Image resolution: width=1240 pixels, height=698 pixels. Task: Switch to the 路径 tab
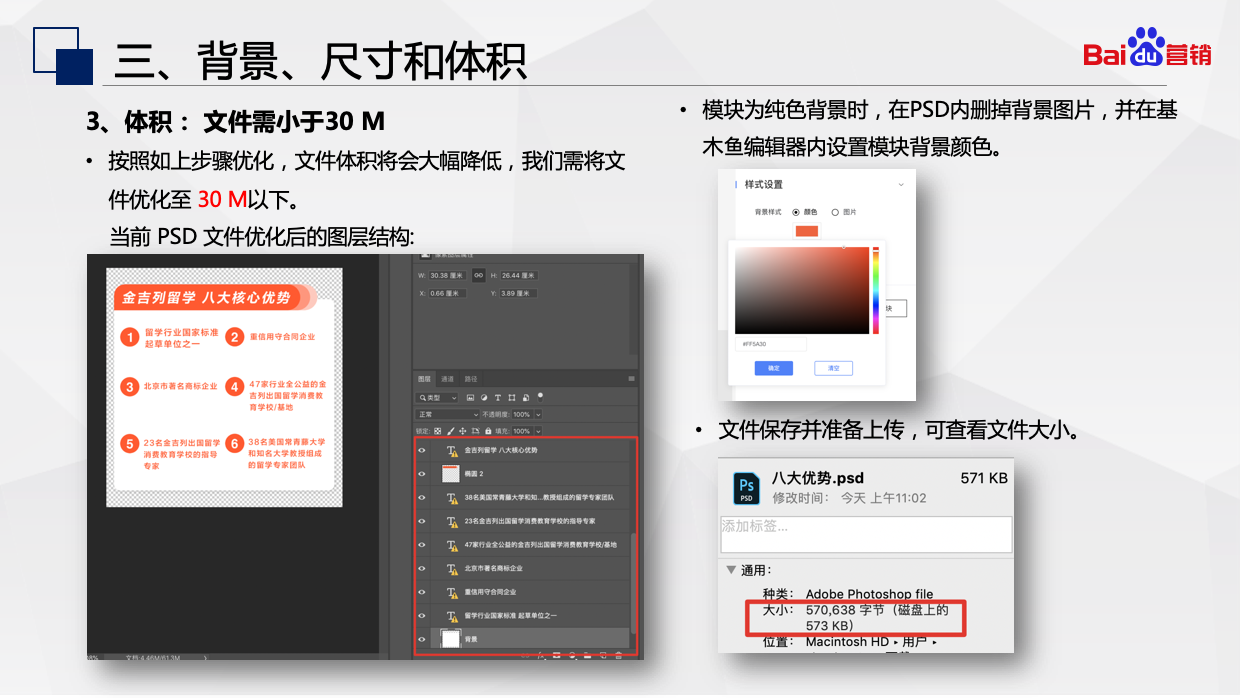[x=471, y=379]
